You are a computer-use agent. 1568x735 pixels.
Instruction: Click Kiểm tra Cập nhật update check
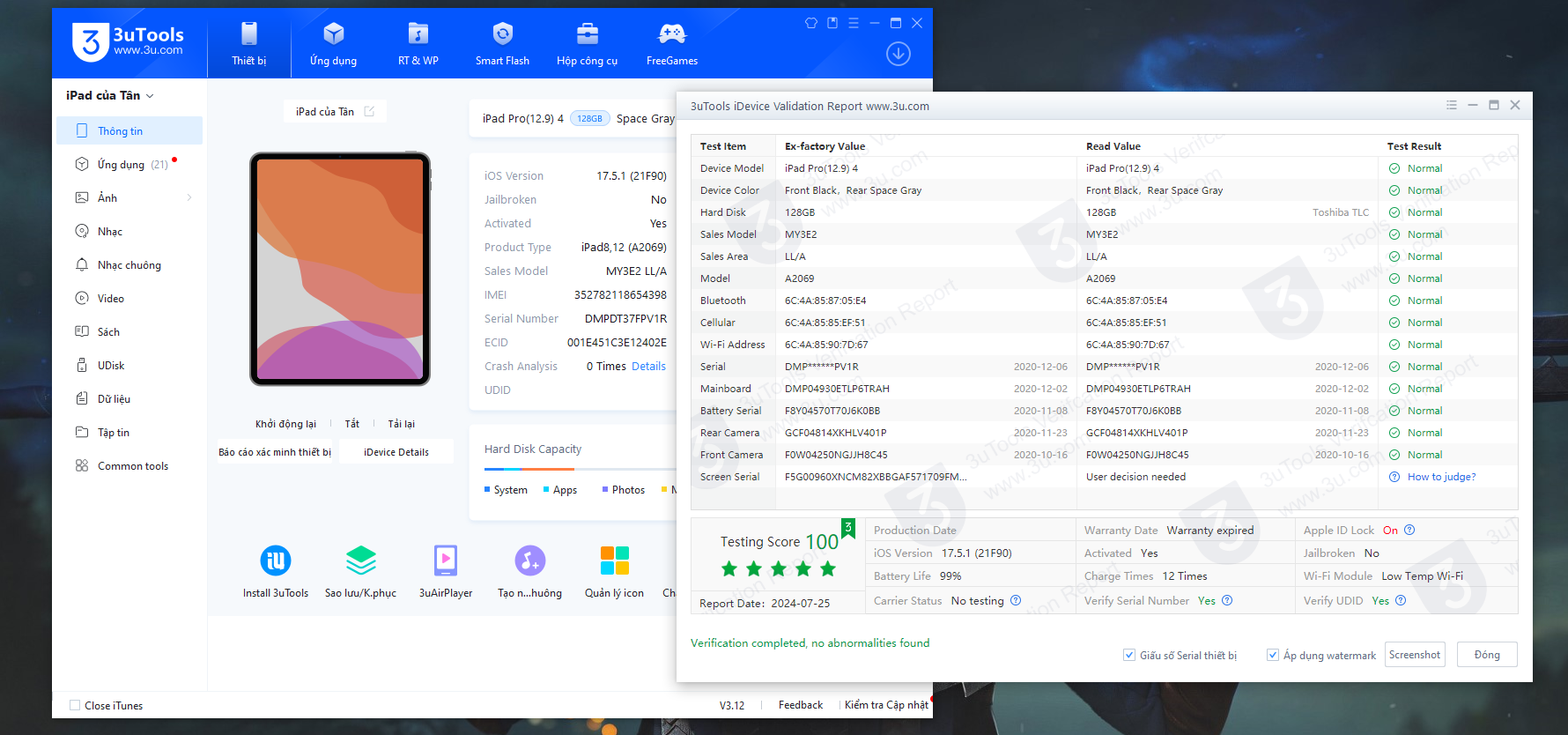coord(886,705)
